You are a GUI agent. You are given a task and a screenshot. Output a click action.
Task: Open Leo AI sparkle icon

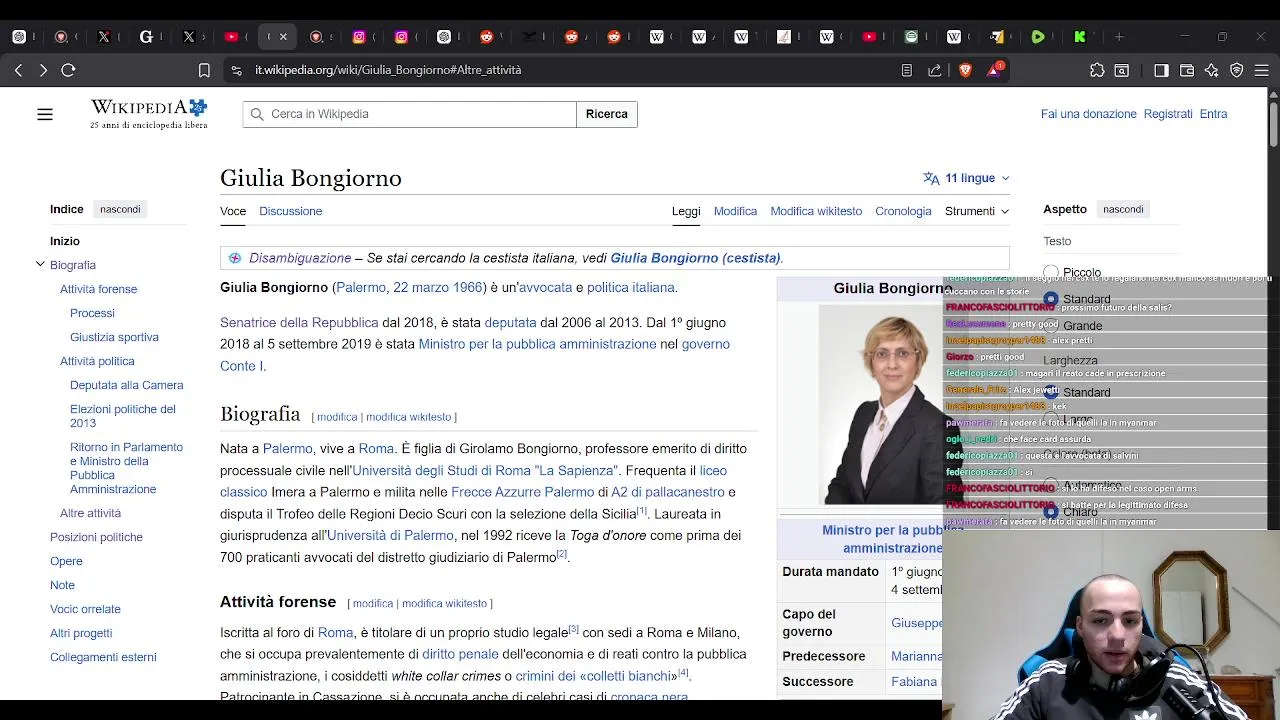click(1212, 70)
